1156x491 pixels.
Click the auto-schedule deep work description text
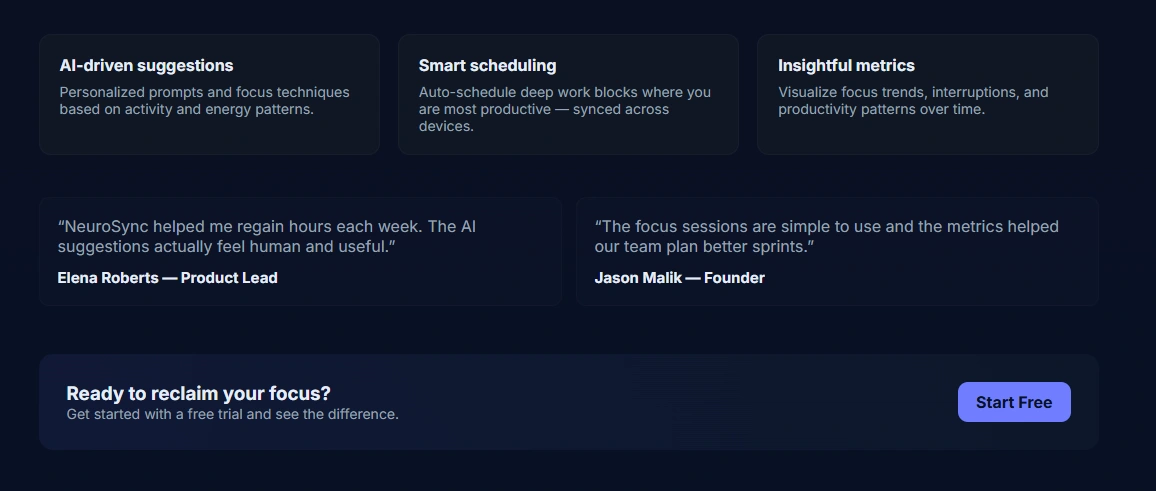coord(564,109)
